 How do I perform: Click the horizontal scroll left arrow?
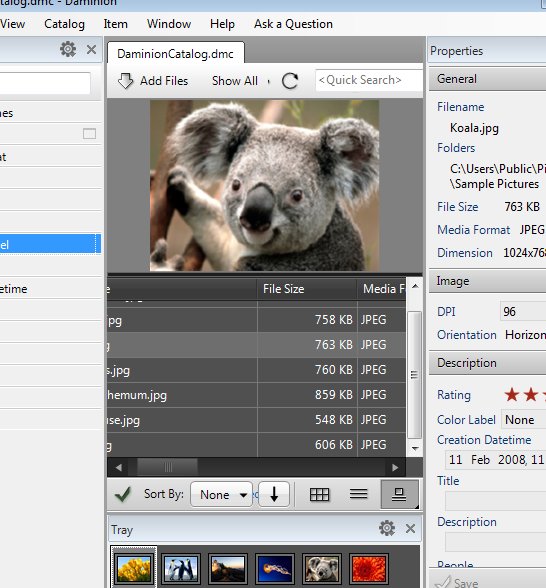click(x=119, y=468)
